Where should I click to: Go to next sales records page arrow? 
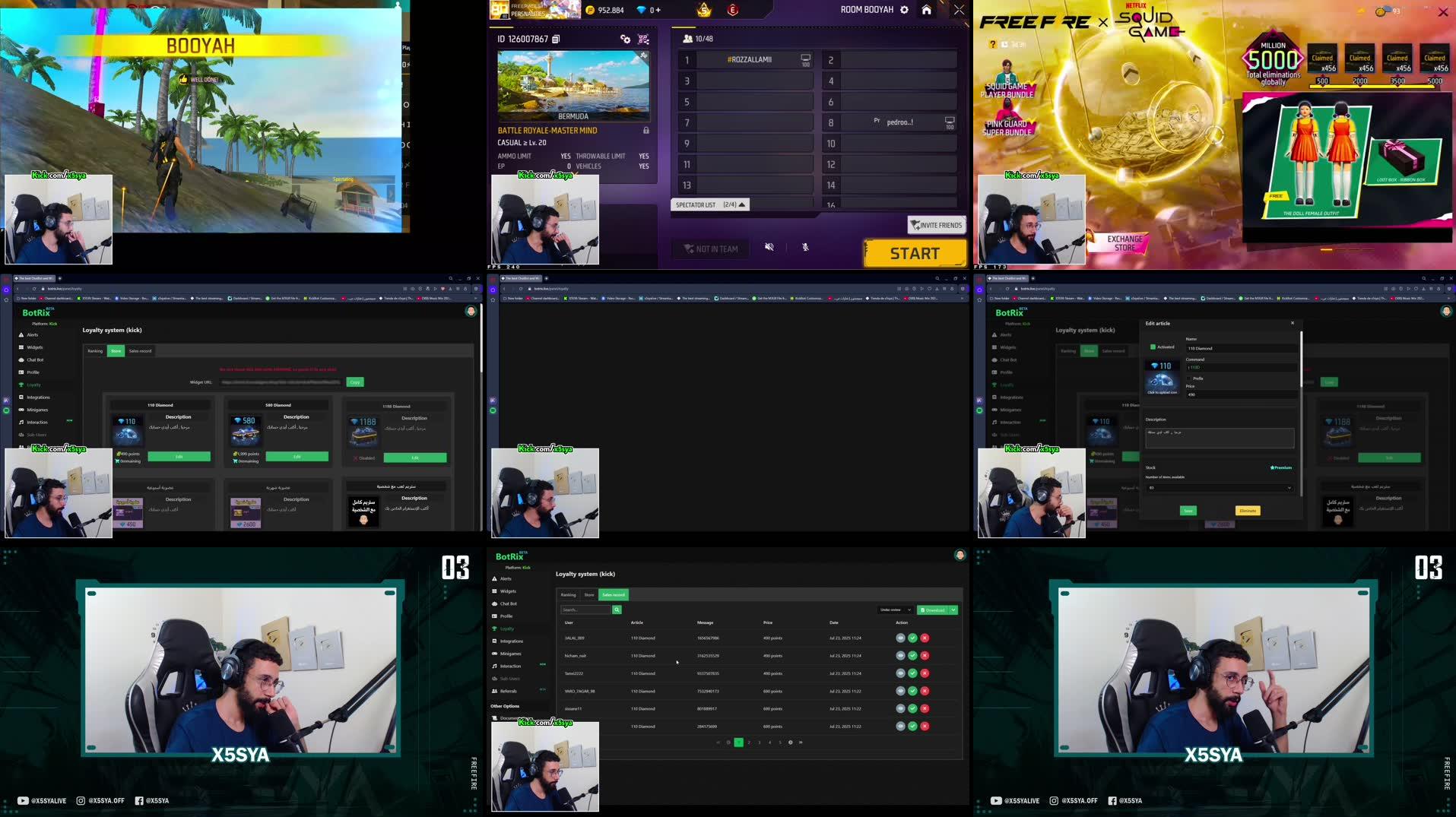pyautogui.click(x=790, y=743)
